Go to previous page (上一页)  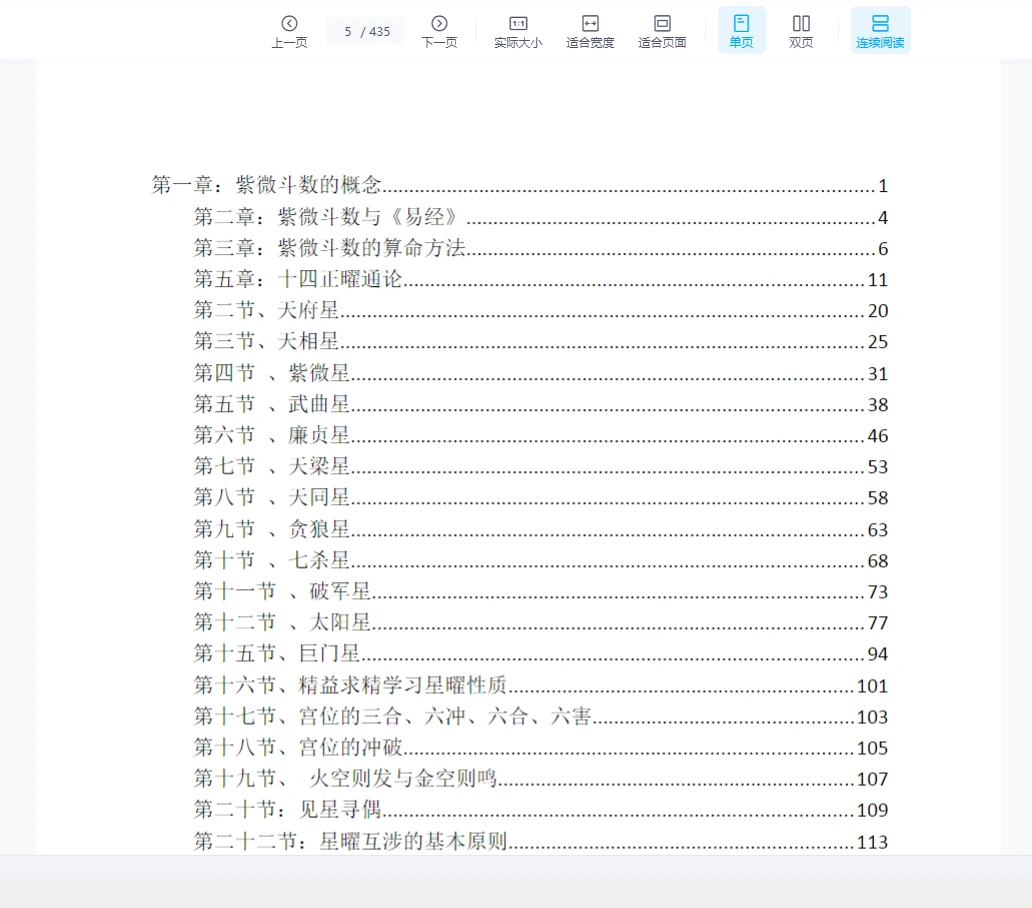point(289,31)
